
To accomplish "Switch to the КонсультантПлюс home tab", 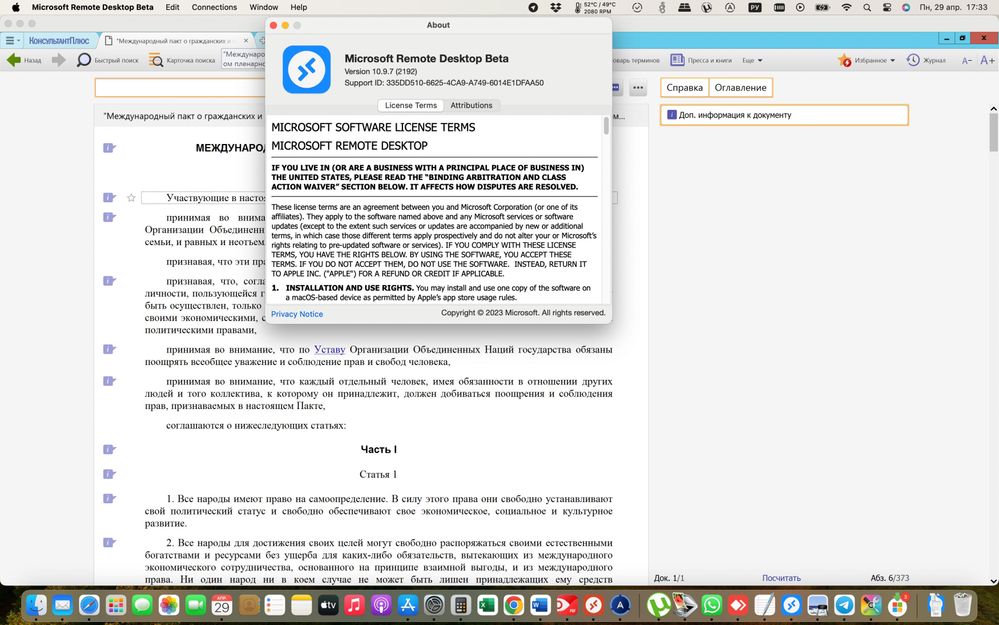I will click(x=59, y=40).
